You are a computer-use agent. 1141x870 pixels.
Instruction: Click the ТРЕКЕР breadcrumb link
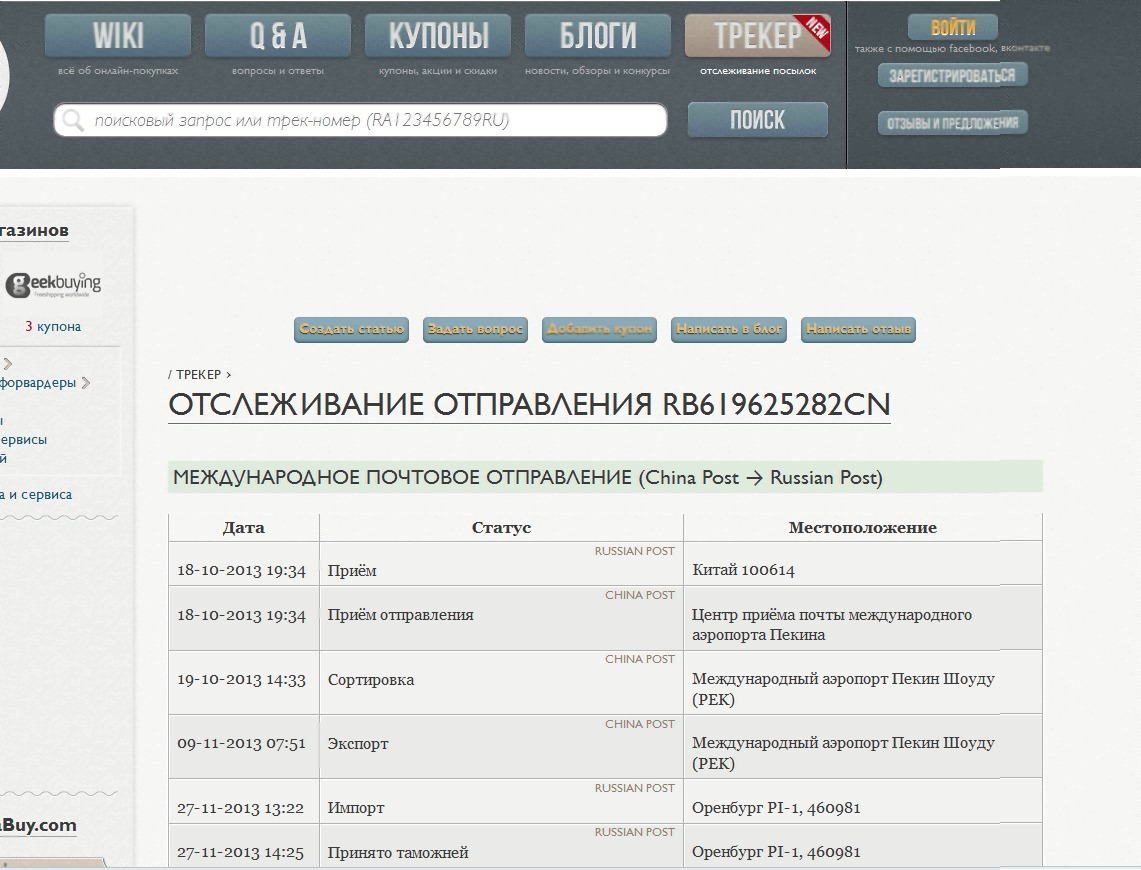coord(198,375)
